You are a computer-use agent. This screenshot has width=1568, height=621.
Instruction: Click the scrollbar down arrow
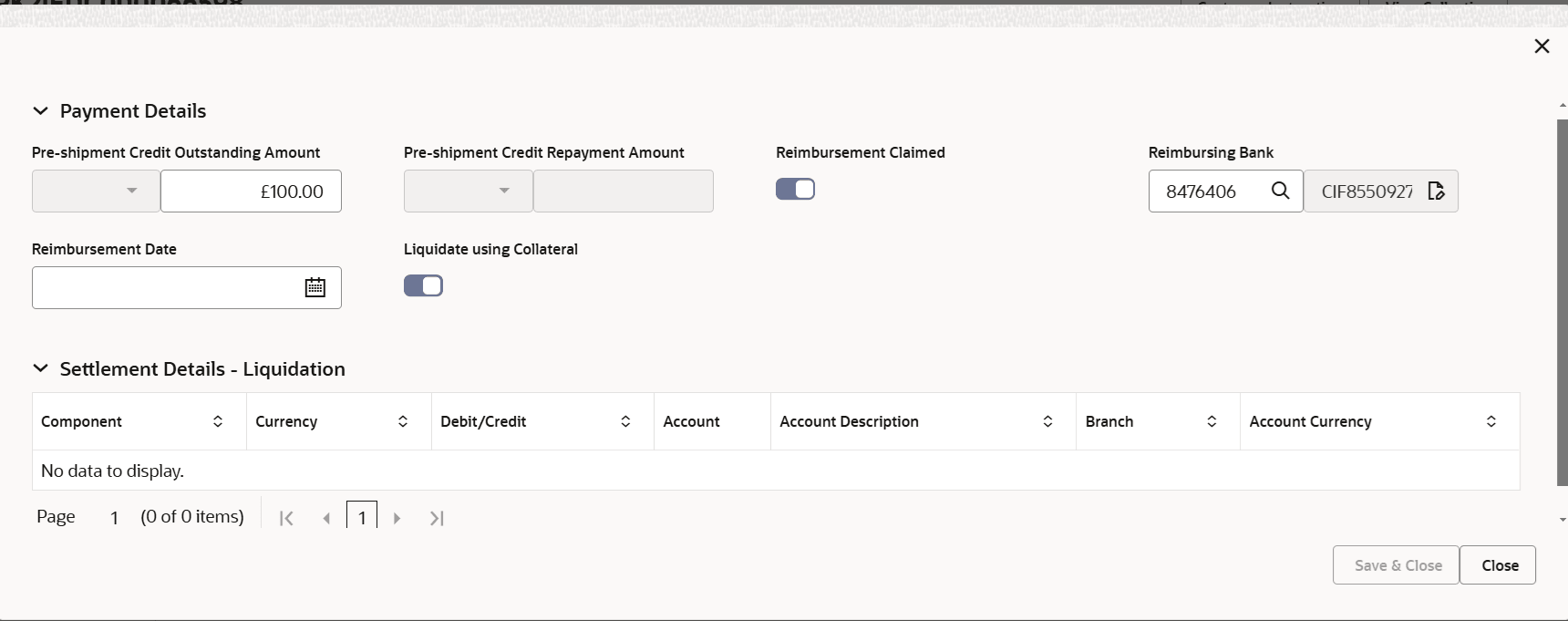coord(1562,519)
